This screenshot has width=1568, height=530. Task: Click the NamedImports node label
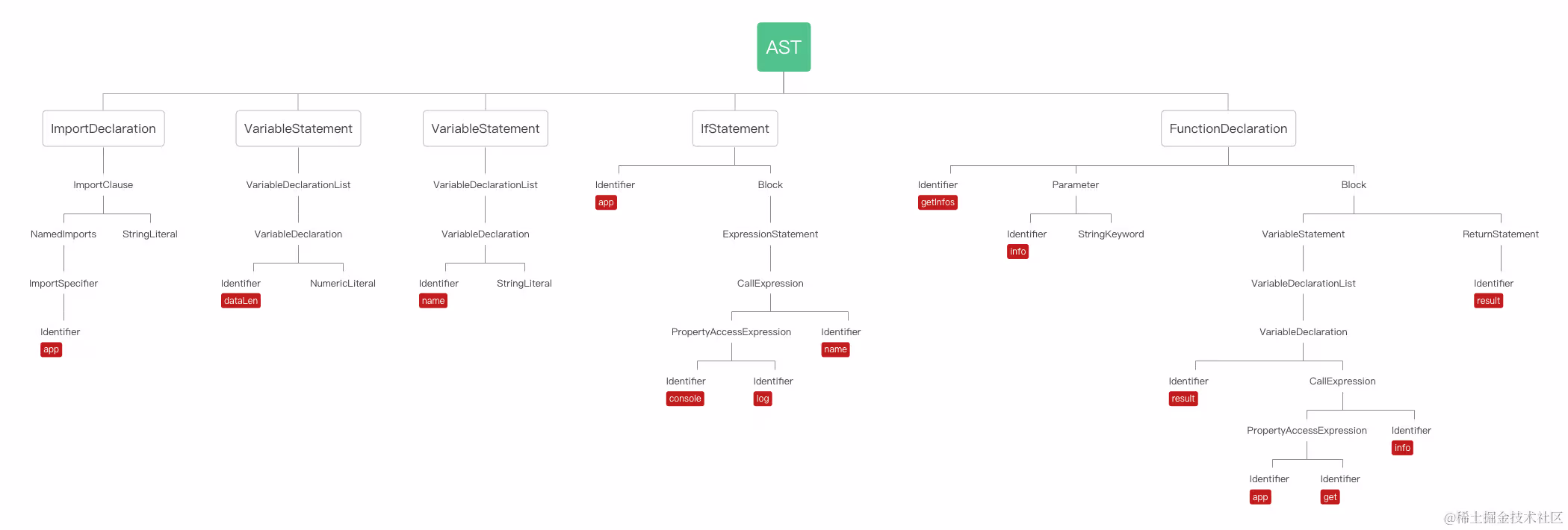pos(63,234)
